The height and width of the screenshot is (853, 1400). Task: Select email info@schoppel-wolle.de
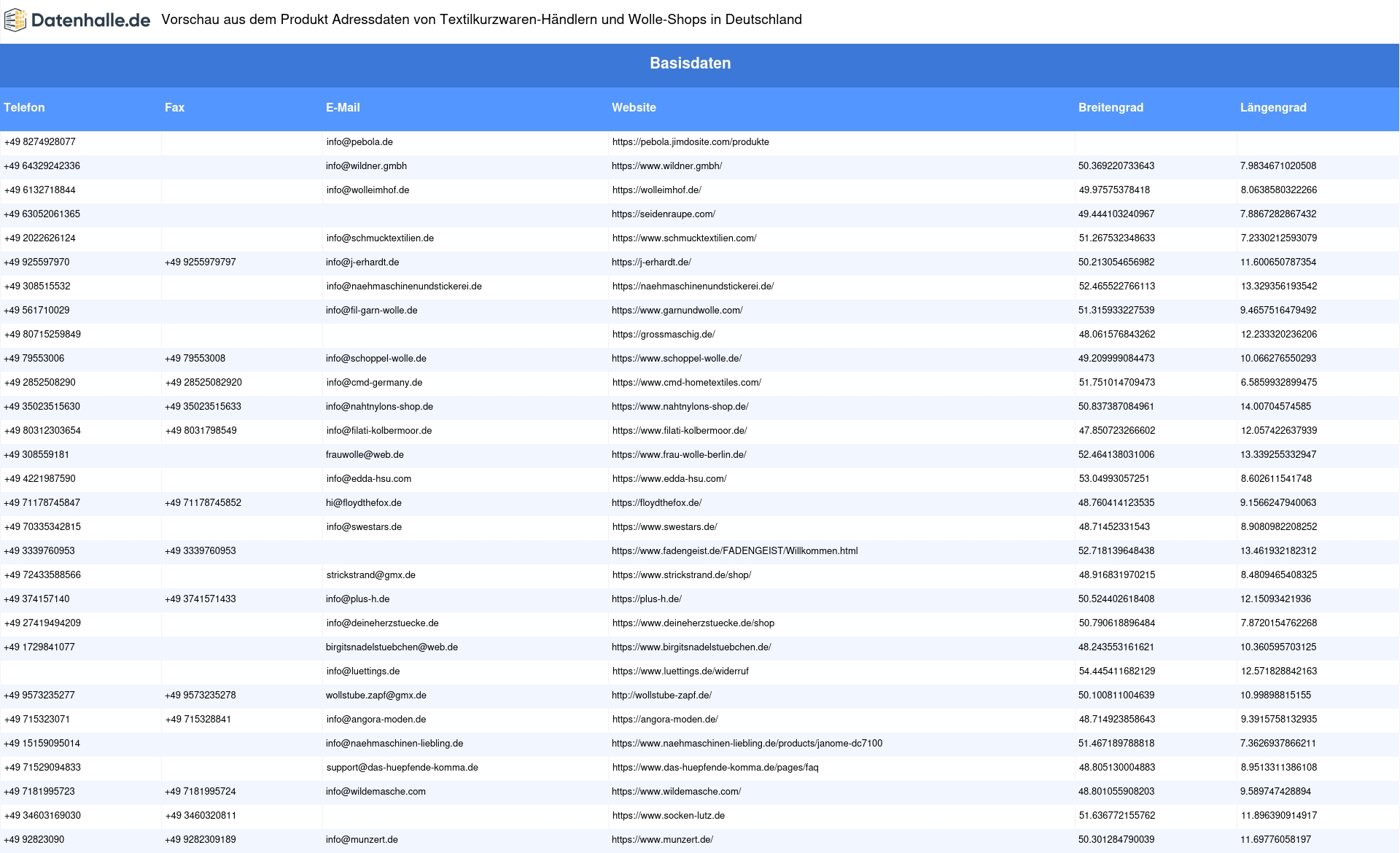376,359
